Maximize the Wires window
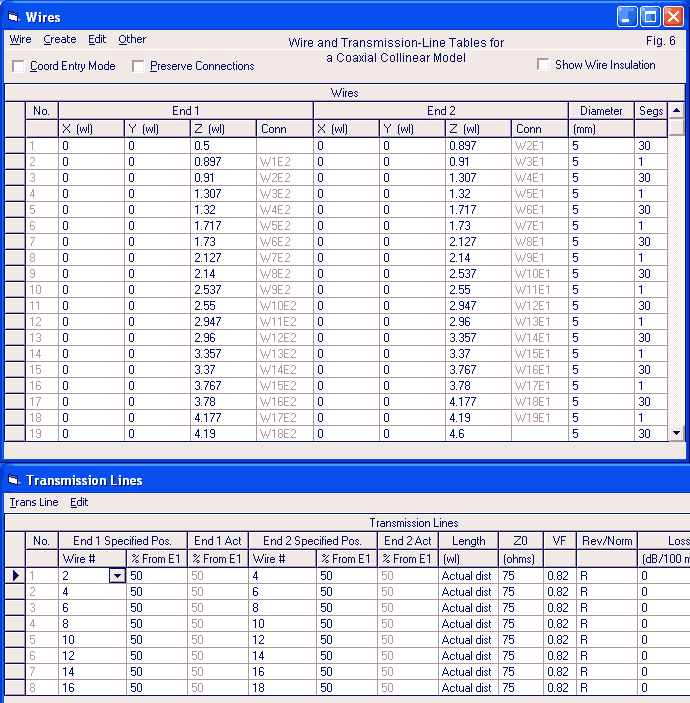The height and width of the screenshot is (703, 690). pyautogui.click(x=650, y=17)
